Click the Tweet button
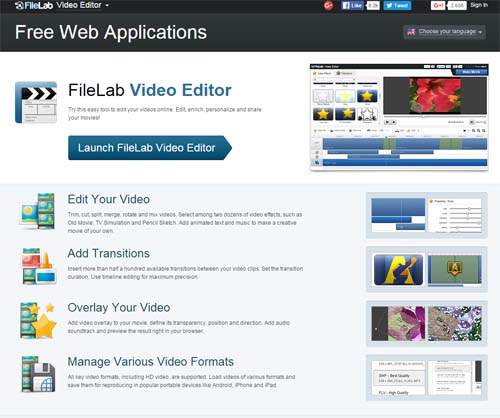The image size is (500, 418). (x=397, y=5)
